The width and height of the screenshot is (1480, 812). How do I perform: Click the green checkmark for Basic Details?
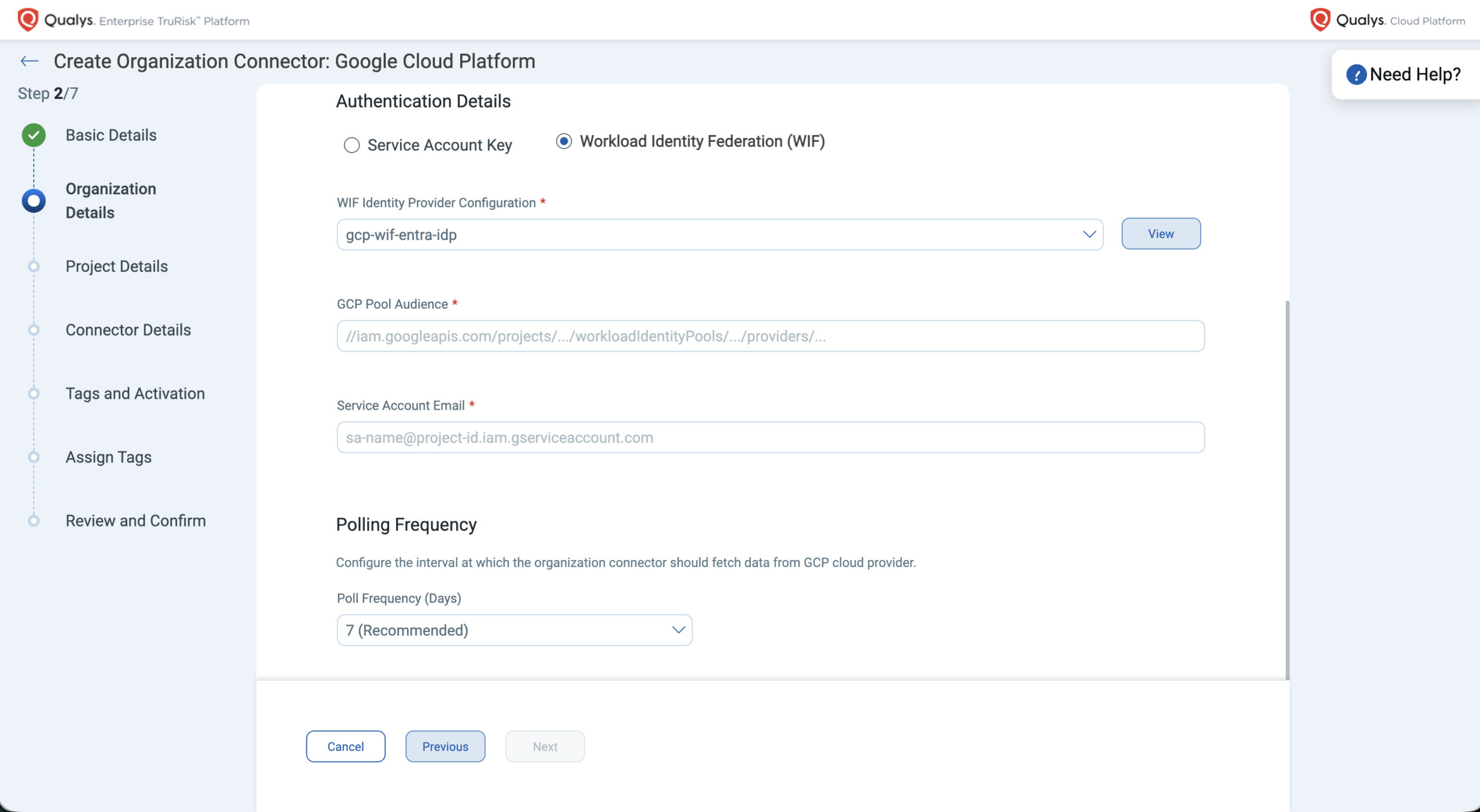click(34, 135)
